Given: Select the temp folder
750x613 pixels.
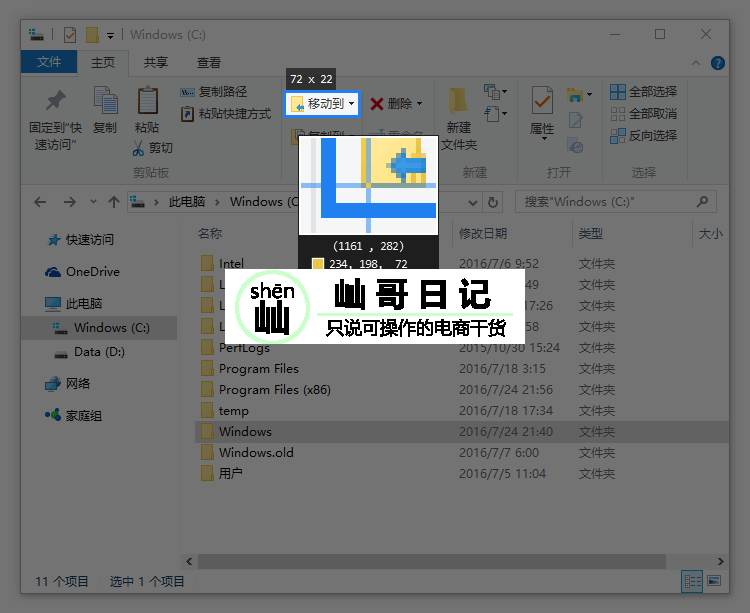Looking at the screenshot, I should click(225, 411).
